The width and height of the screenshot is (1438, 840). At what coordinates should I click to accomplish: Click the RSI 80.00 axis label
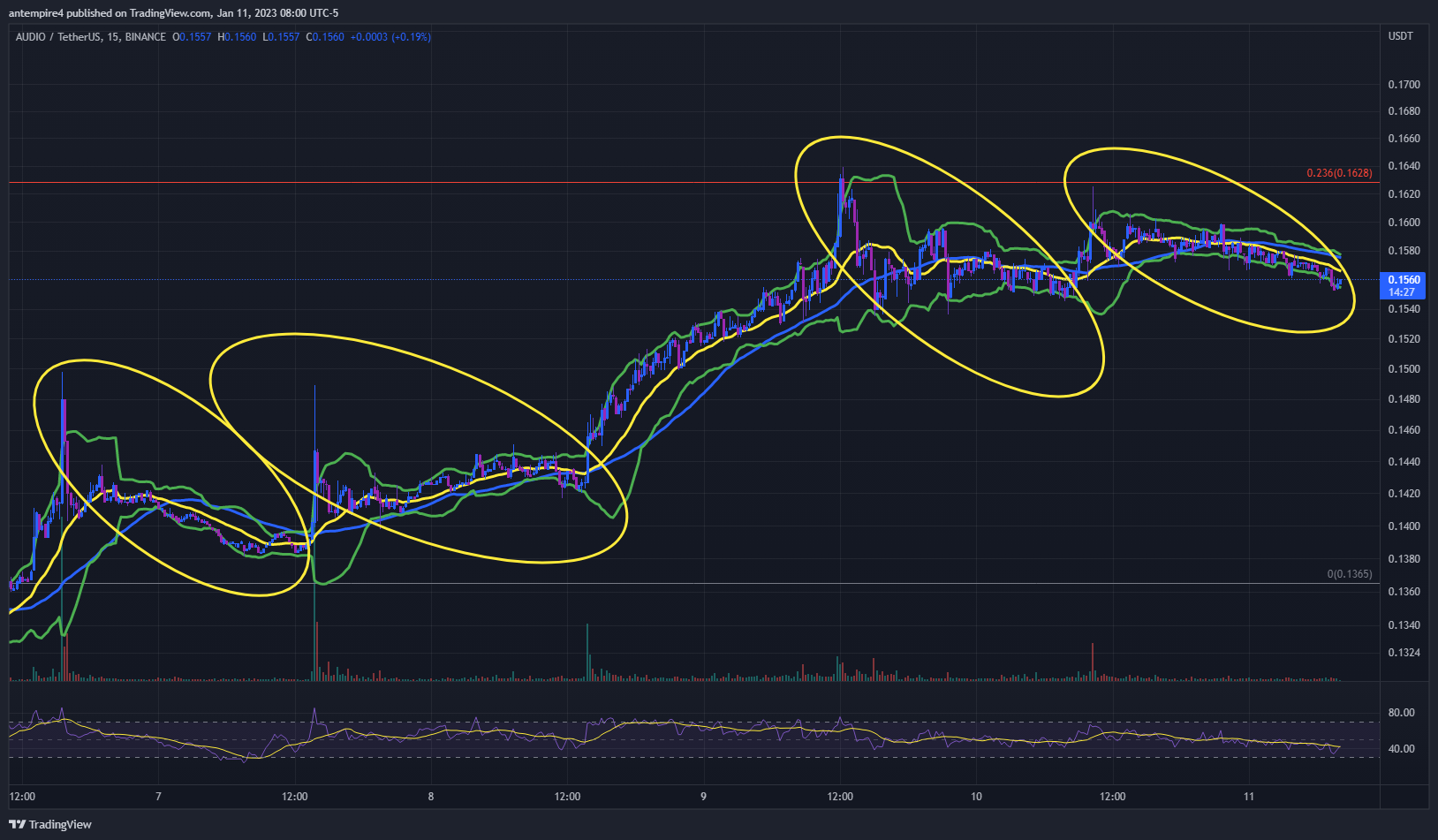(1402, 713)
